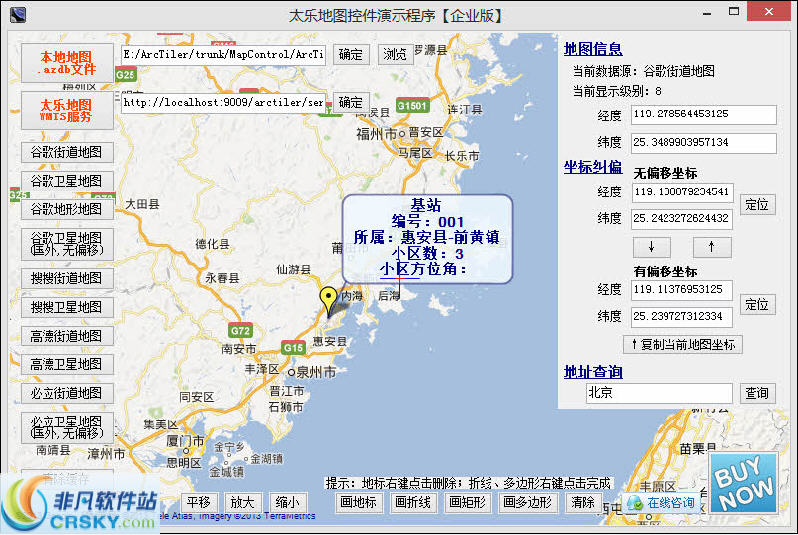Open the 太乐地图 WMIS服务 button
The height and width of the screenshot is (535, 798).
[67, 110]
